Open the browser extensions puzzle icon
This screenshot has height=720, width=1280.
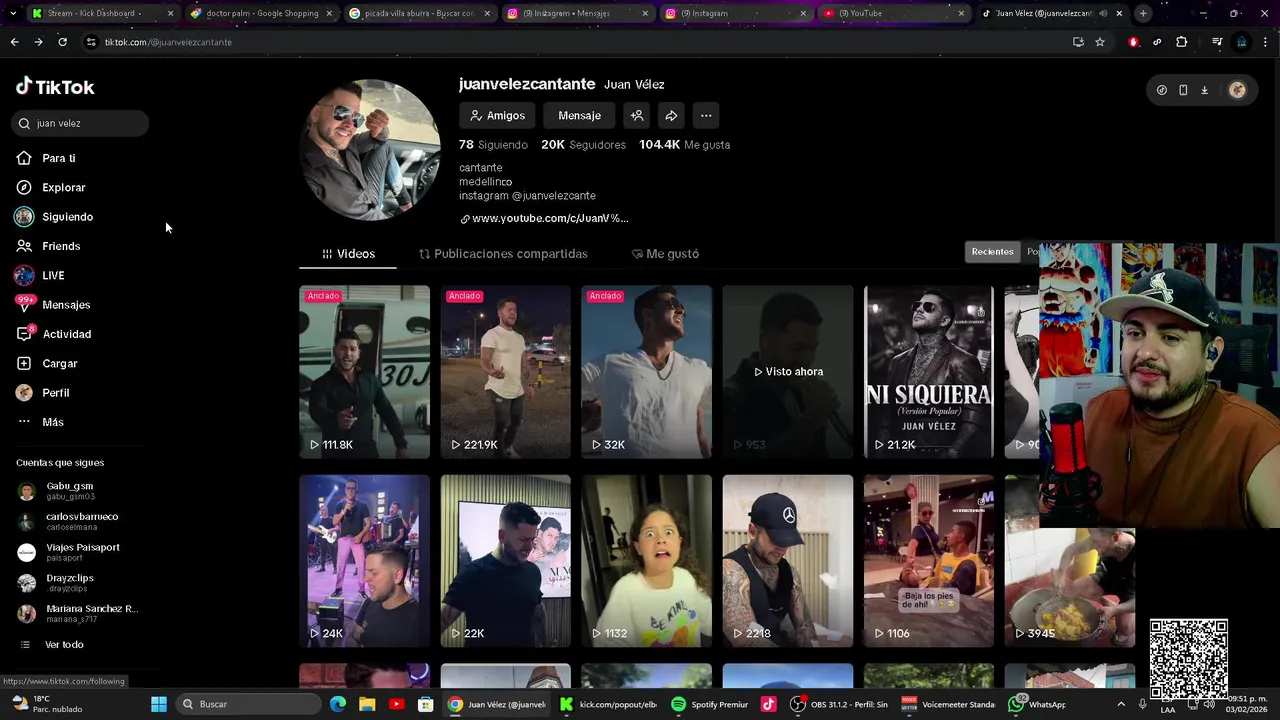click(x=1181, y=42)
